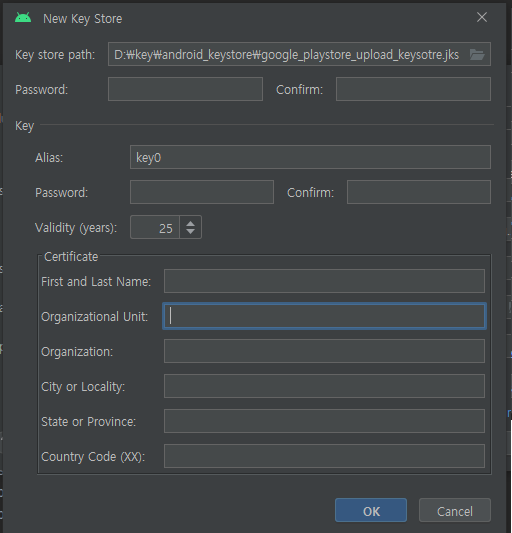Select the First and Last Name field
Viewport: 512px width, 533px height.
click(x=324, y=281)
